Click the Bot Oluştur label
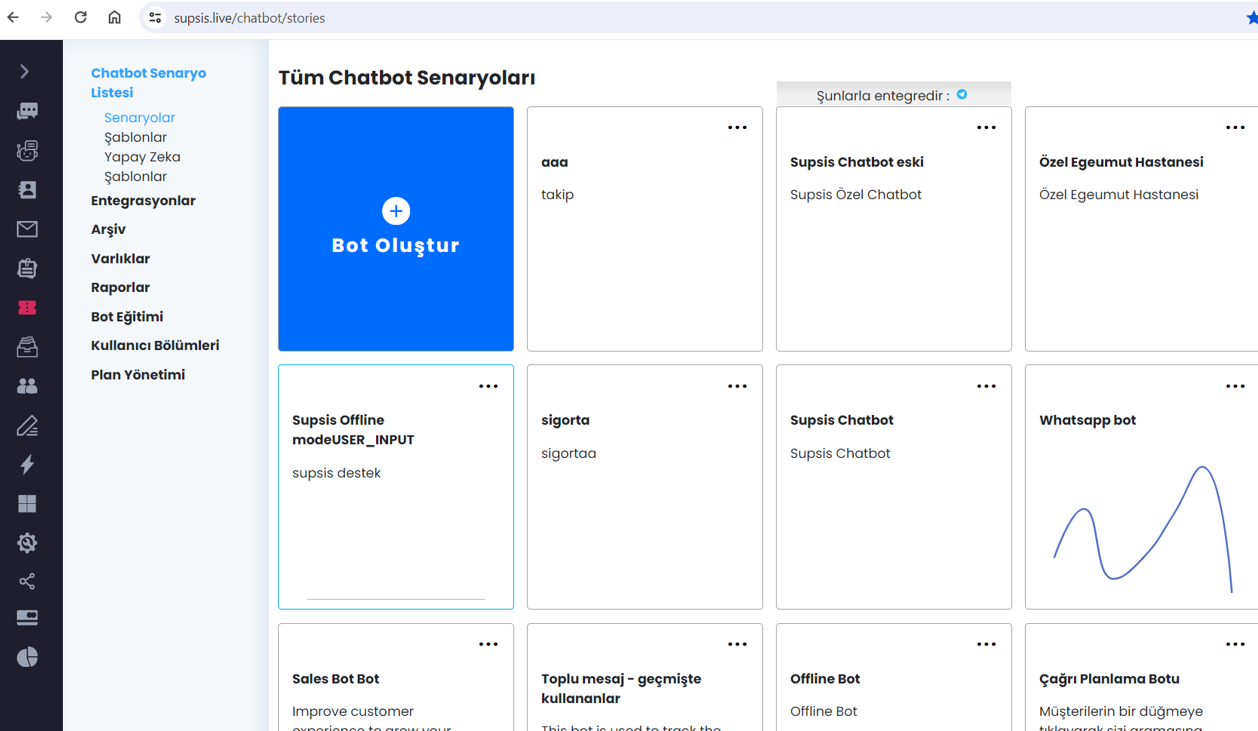 click(x=396, y=246)
